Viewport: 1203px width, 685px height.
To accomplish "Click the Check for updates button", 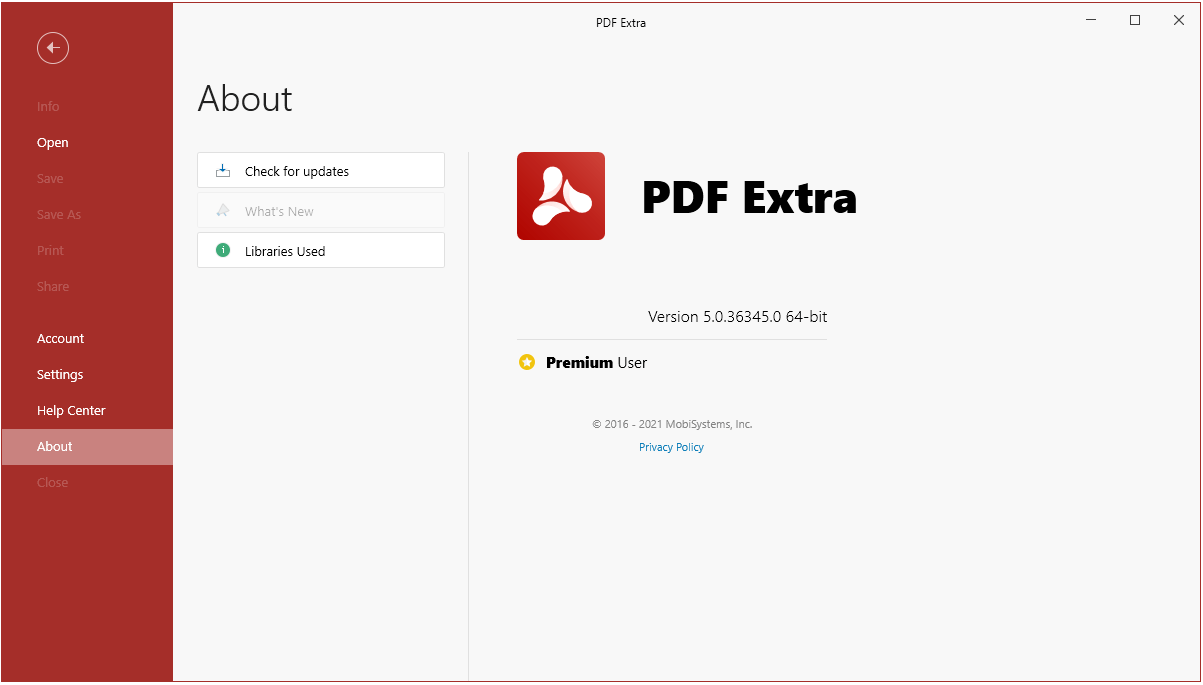I will (x=321, y=170).
